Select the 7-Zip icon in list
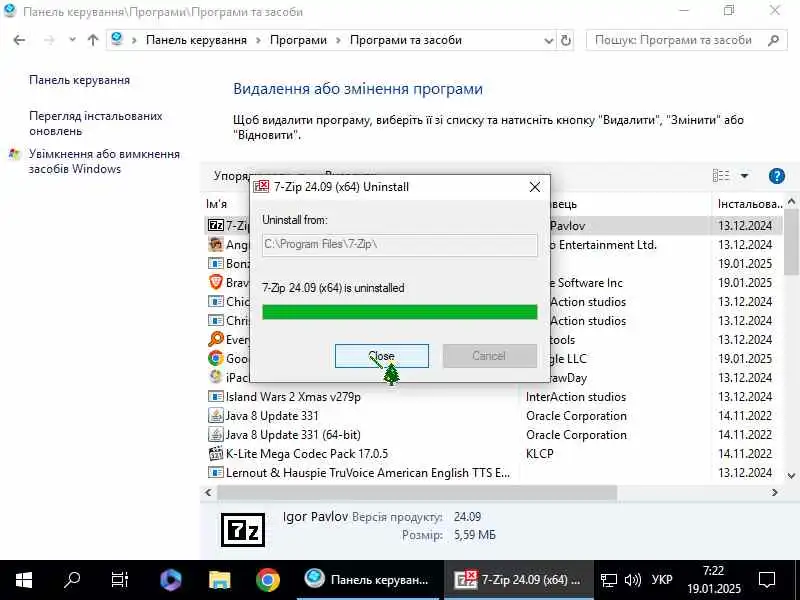The height and width of the screenshot is (600, 800). (216, 225)
